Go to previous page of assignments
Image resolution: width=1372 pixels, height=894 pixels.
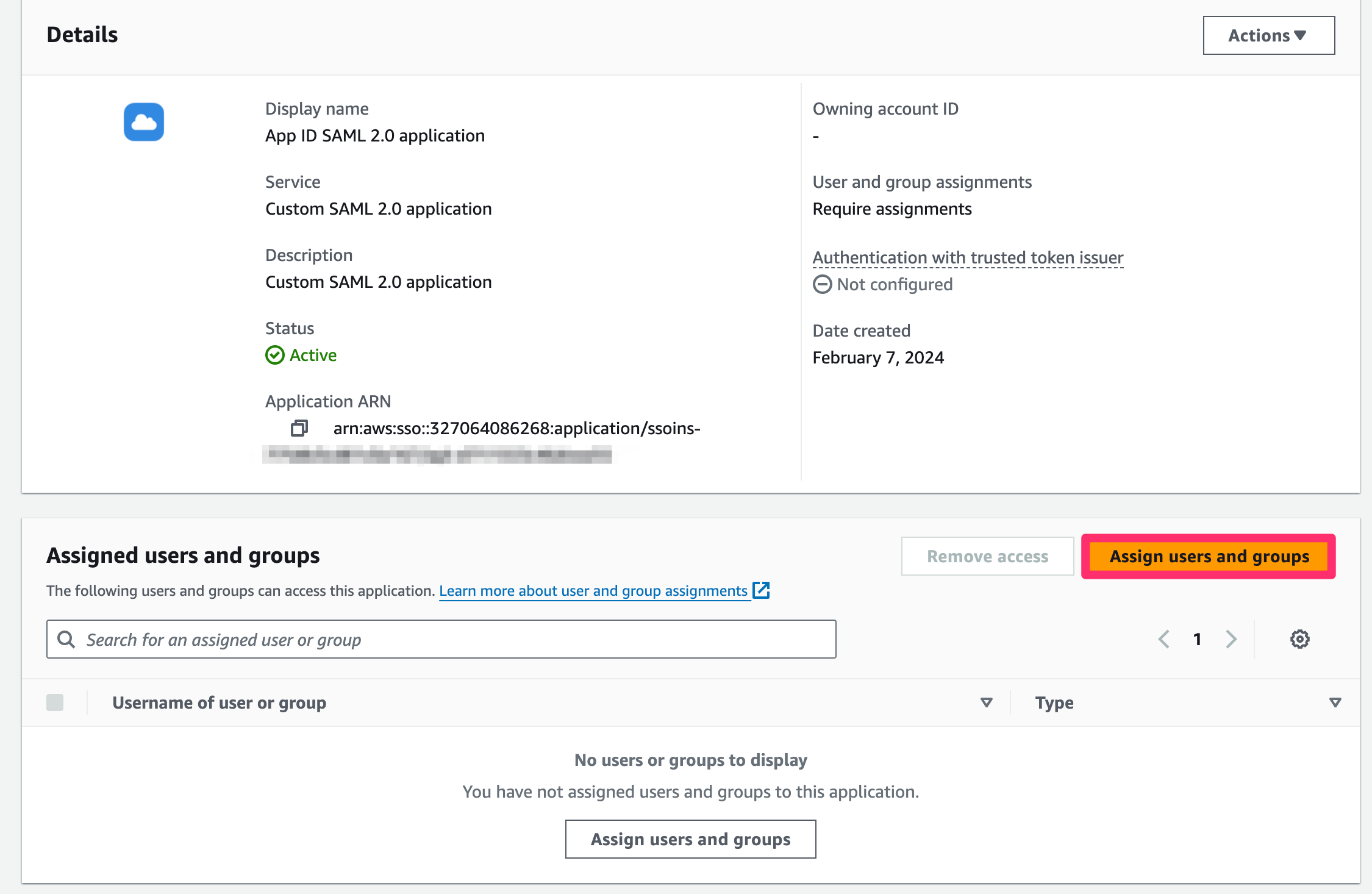[1163, 639]
